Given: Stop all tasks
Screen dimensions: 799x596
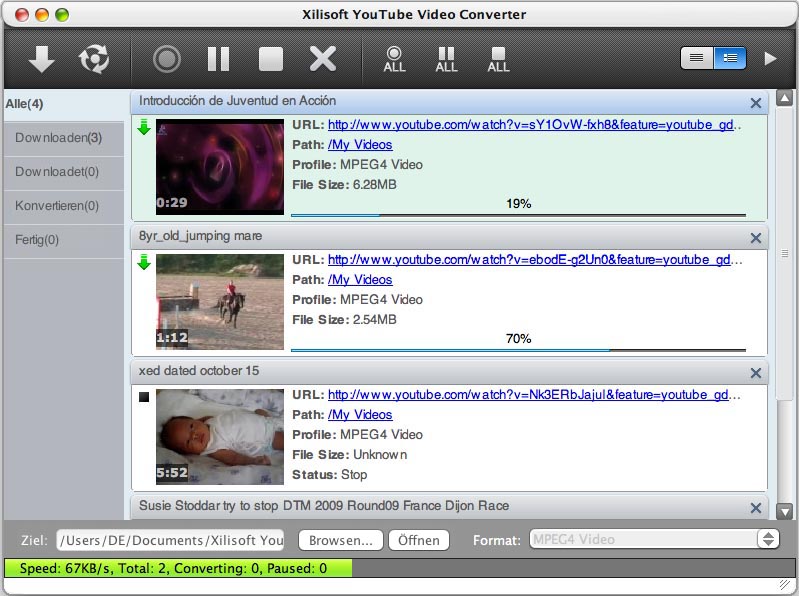Looking at the screenshot, I should [x=498, y=60].
